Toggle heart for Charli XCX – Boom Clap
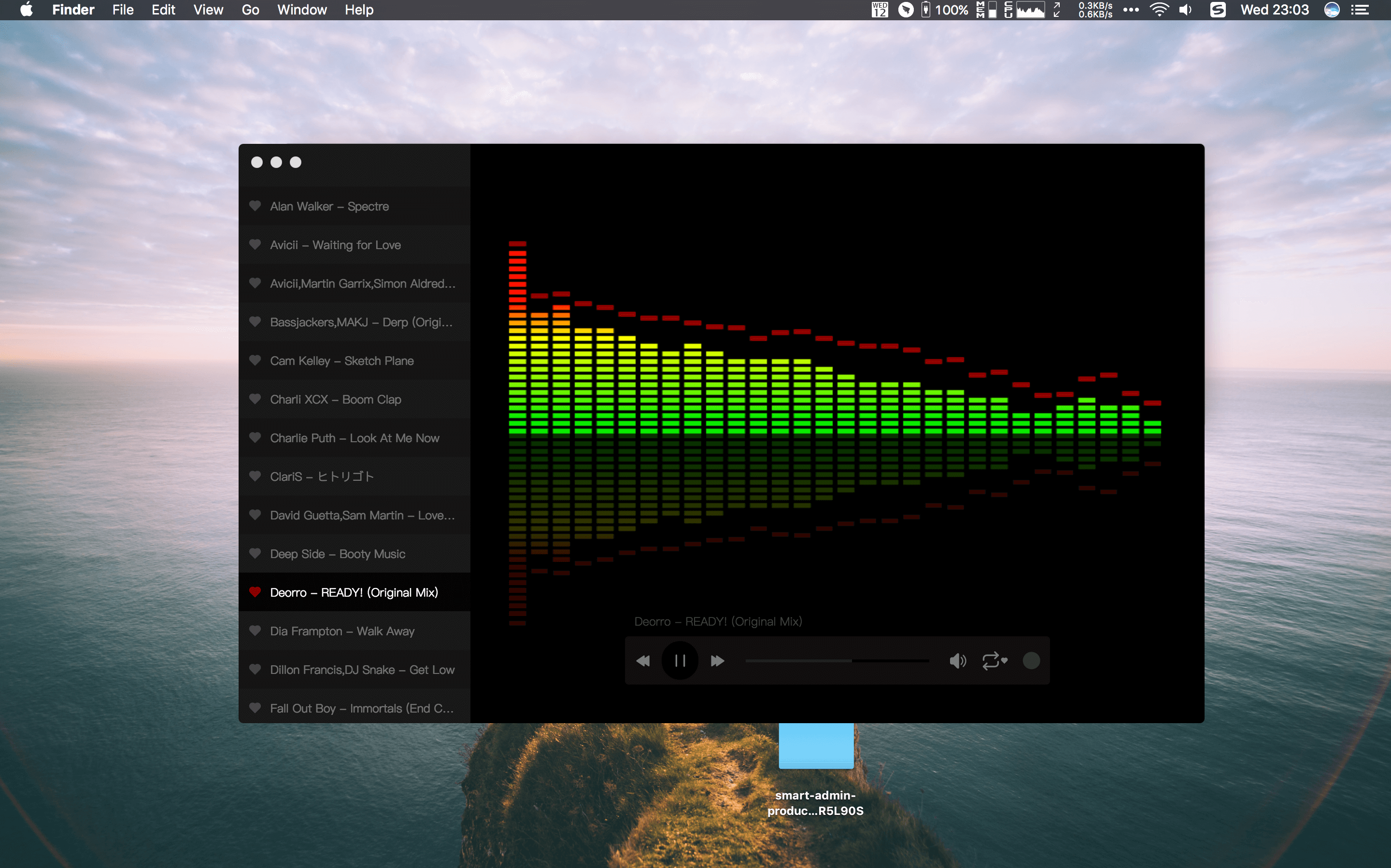 [255, 399]
